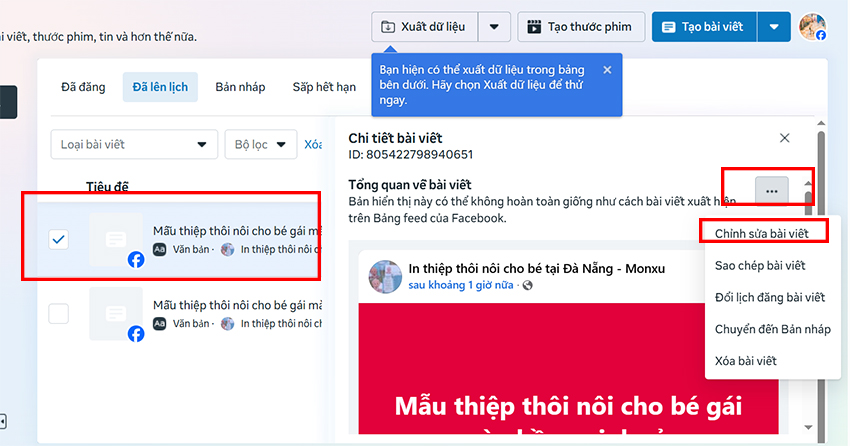Dismiss the export data tooltip
Screen dimensions: 850x446
point(607,70)
